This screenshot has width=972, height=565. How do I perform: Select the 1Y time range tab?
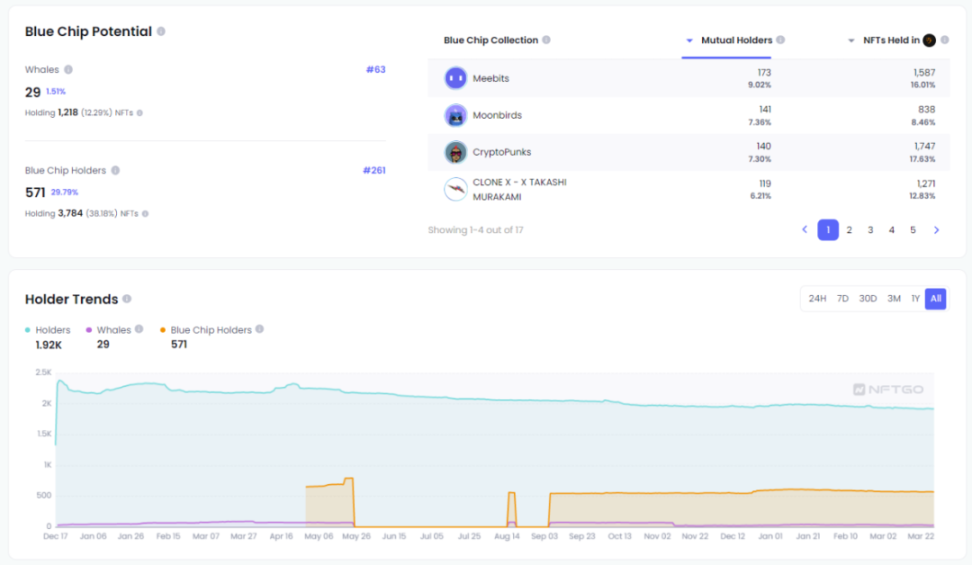click(915, 299)
